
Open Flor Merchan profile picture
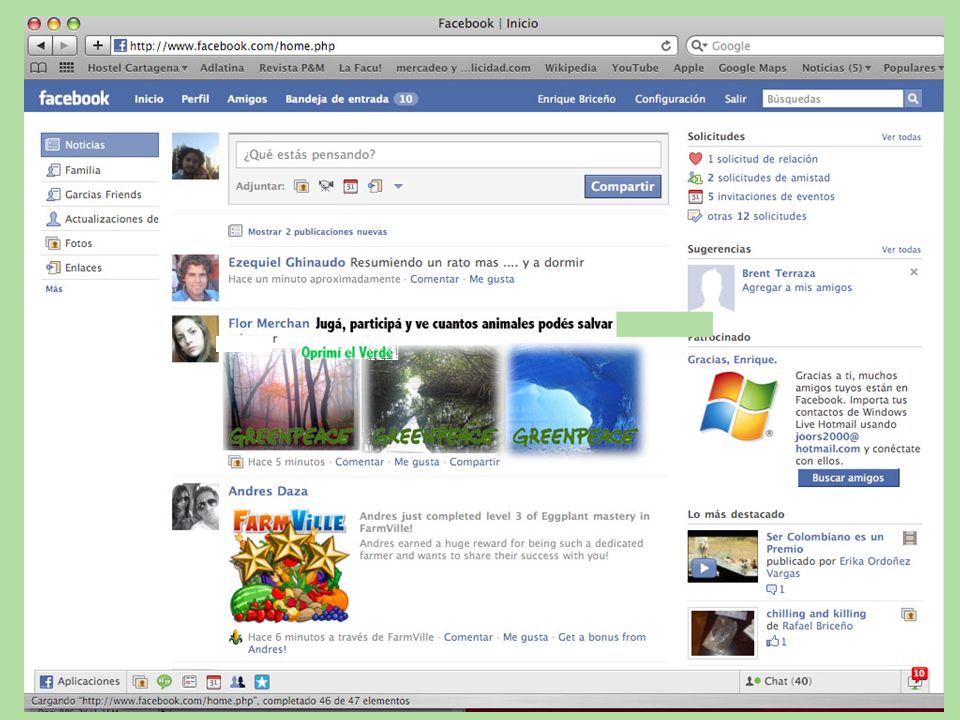pyautogui.click(x=195, y=339)
